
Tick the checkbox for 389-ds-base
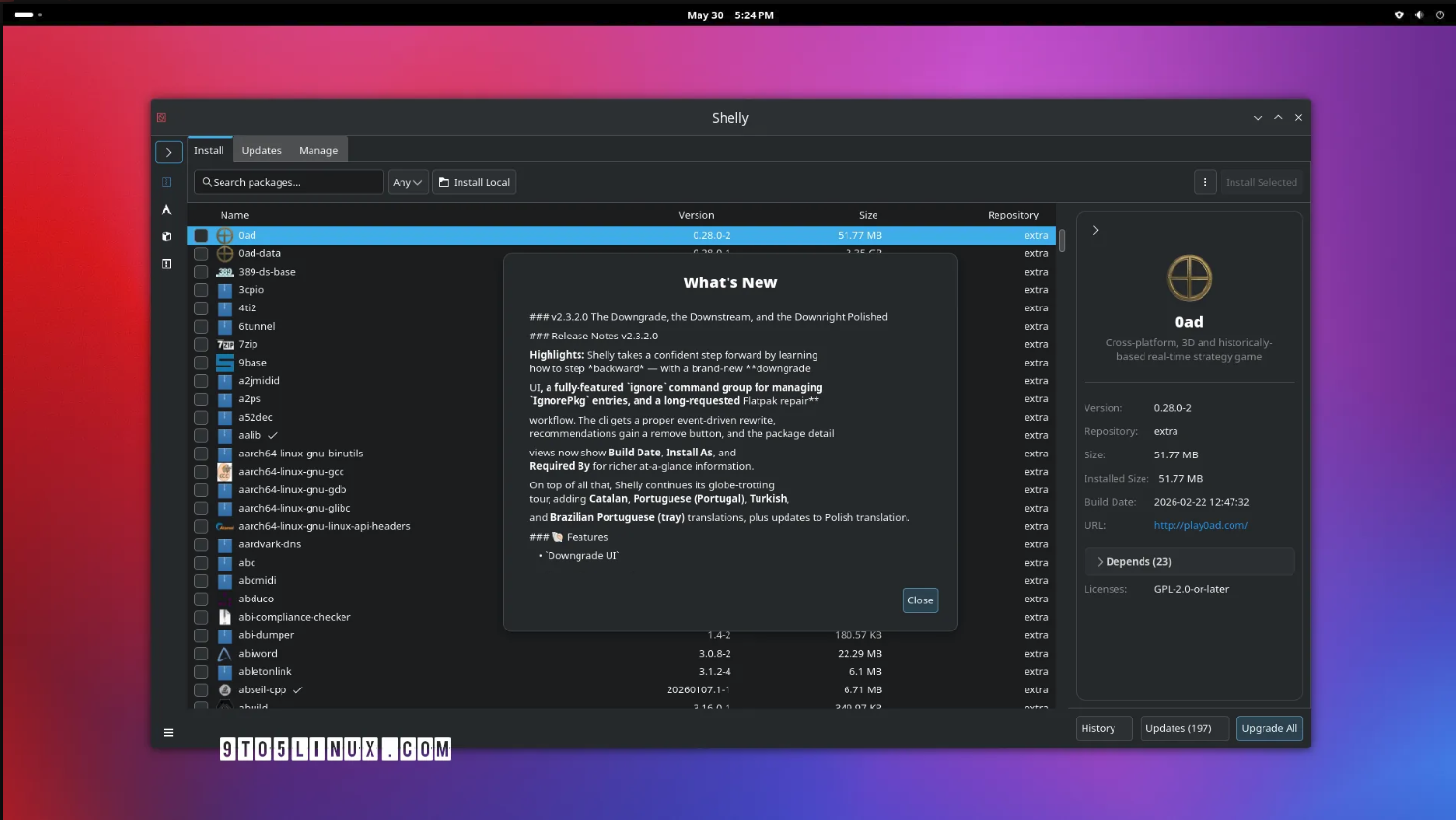tap(201, 272)
